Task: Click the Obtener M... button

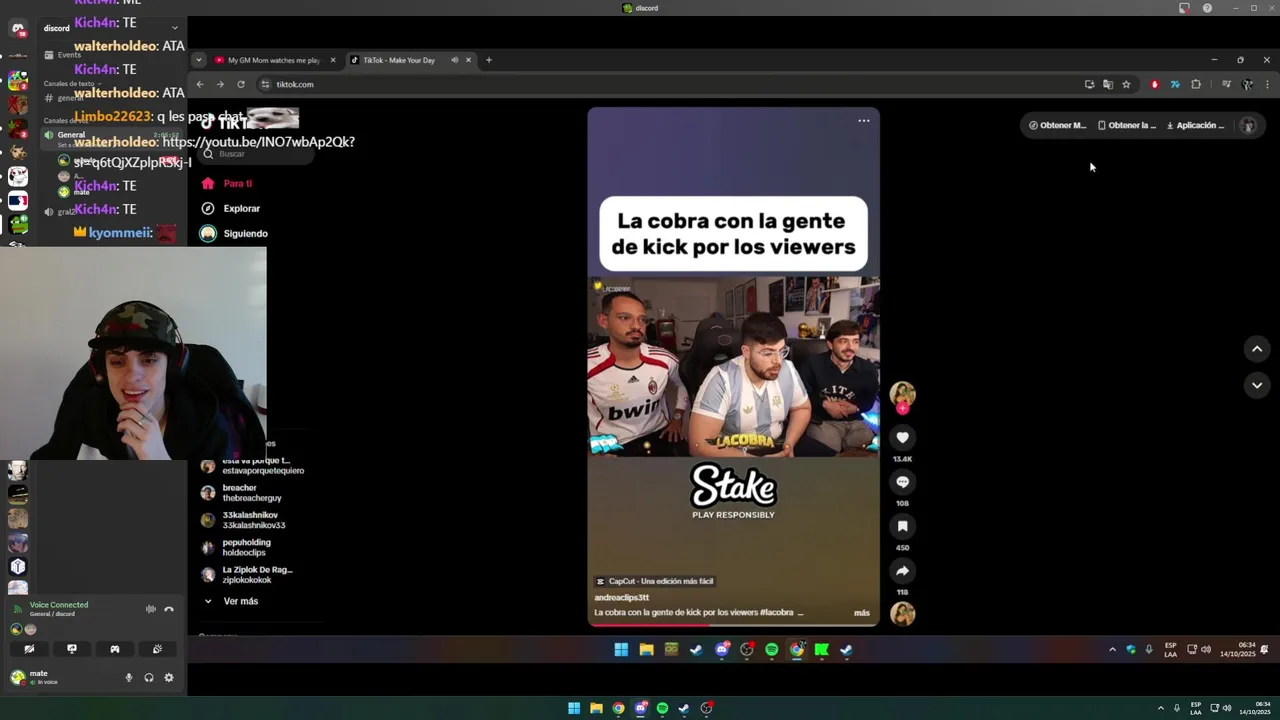Action: [x=1057, y=125]
